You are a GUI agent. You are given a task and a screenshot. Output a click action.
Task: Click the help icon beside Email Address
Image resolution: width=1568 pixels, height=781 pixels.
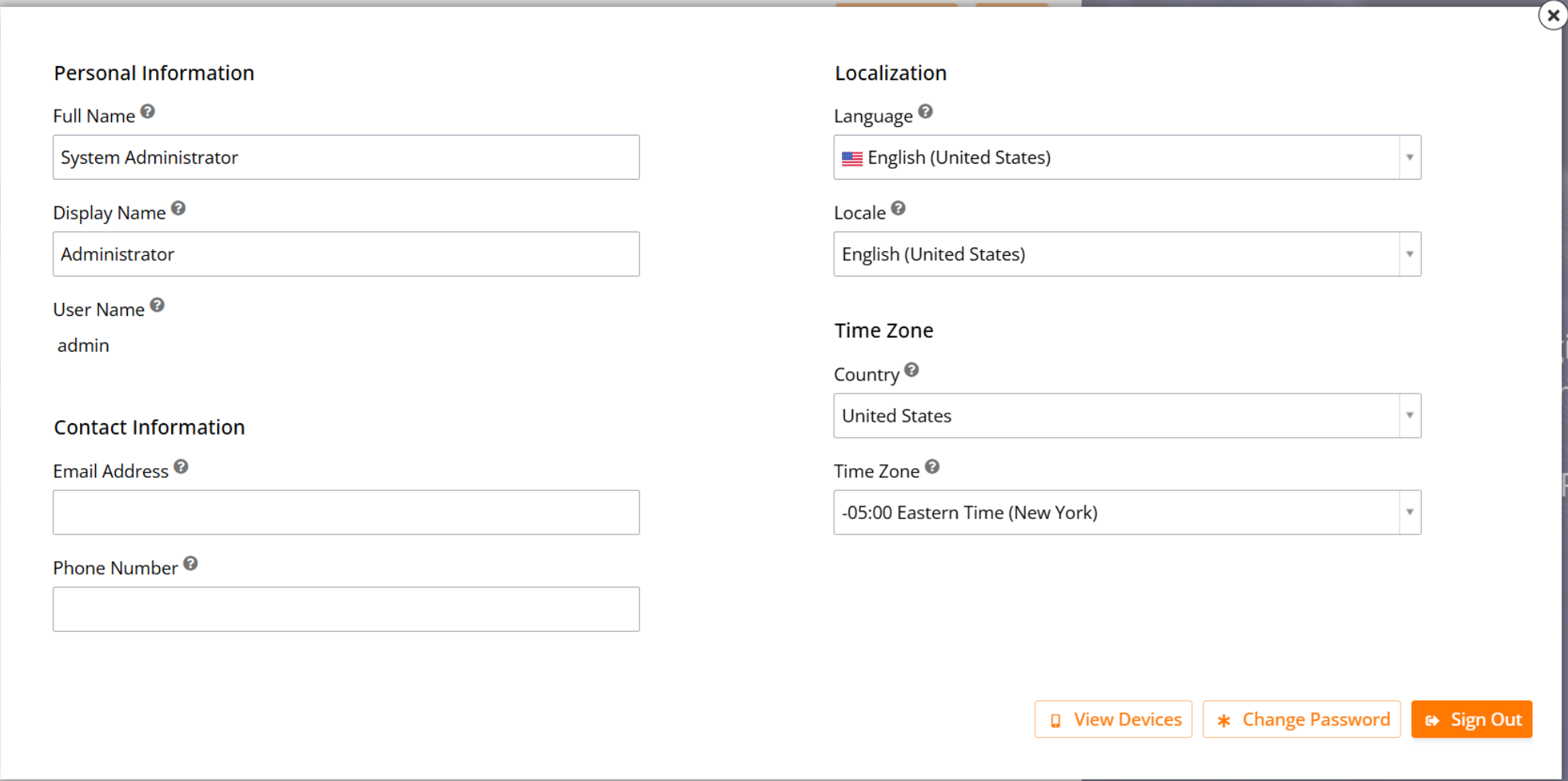(x=181, y=466)
